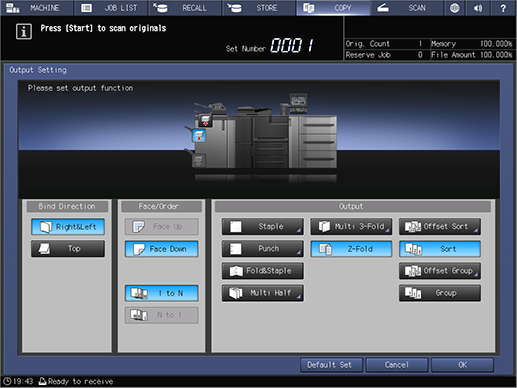Image resolution: width=517 pixels, height=388 pixels.
Task: Click the information icon beside the start message
Action: pyautogui.click(x=24, y=32)
